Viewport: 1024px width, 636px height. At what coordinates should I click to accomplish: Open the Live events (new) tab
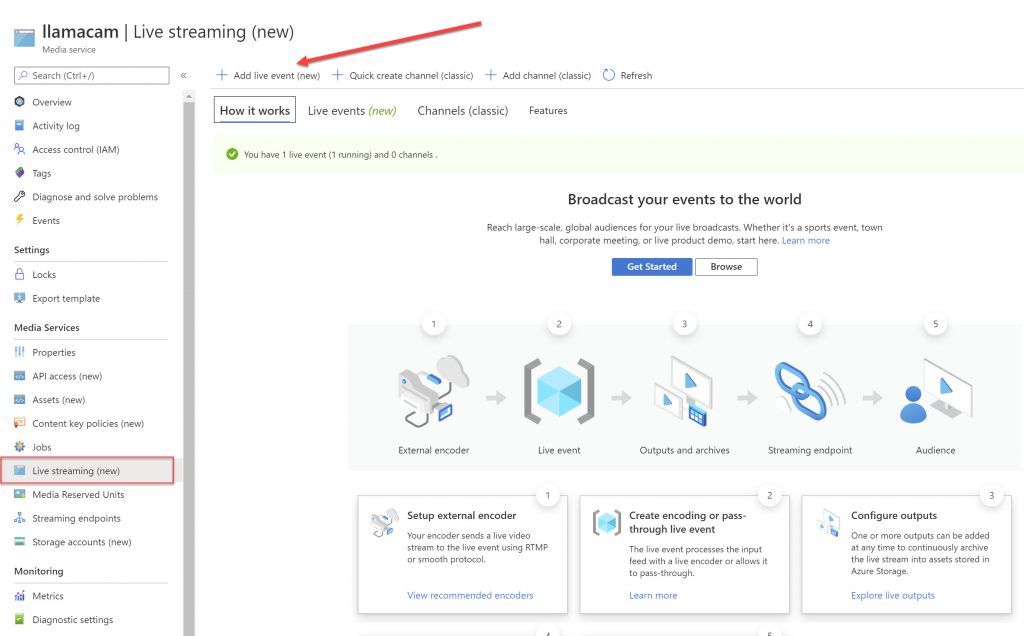352,111
